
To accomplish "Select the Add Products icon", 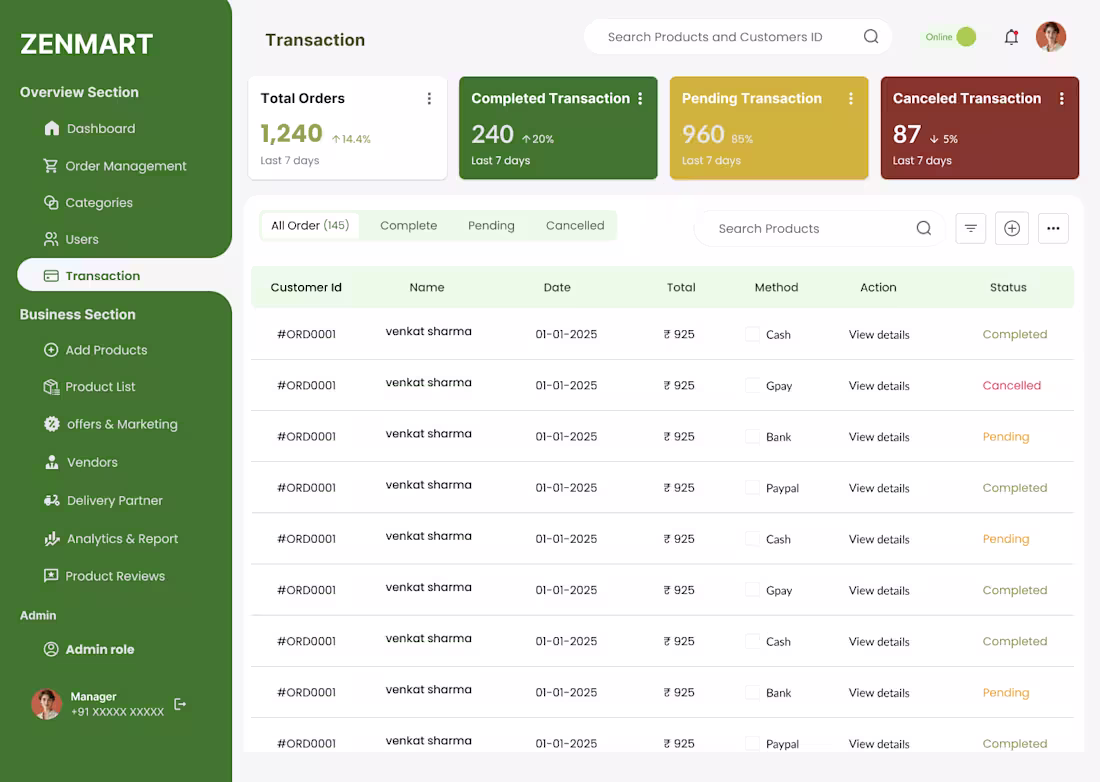I will [51, 350].
